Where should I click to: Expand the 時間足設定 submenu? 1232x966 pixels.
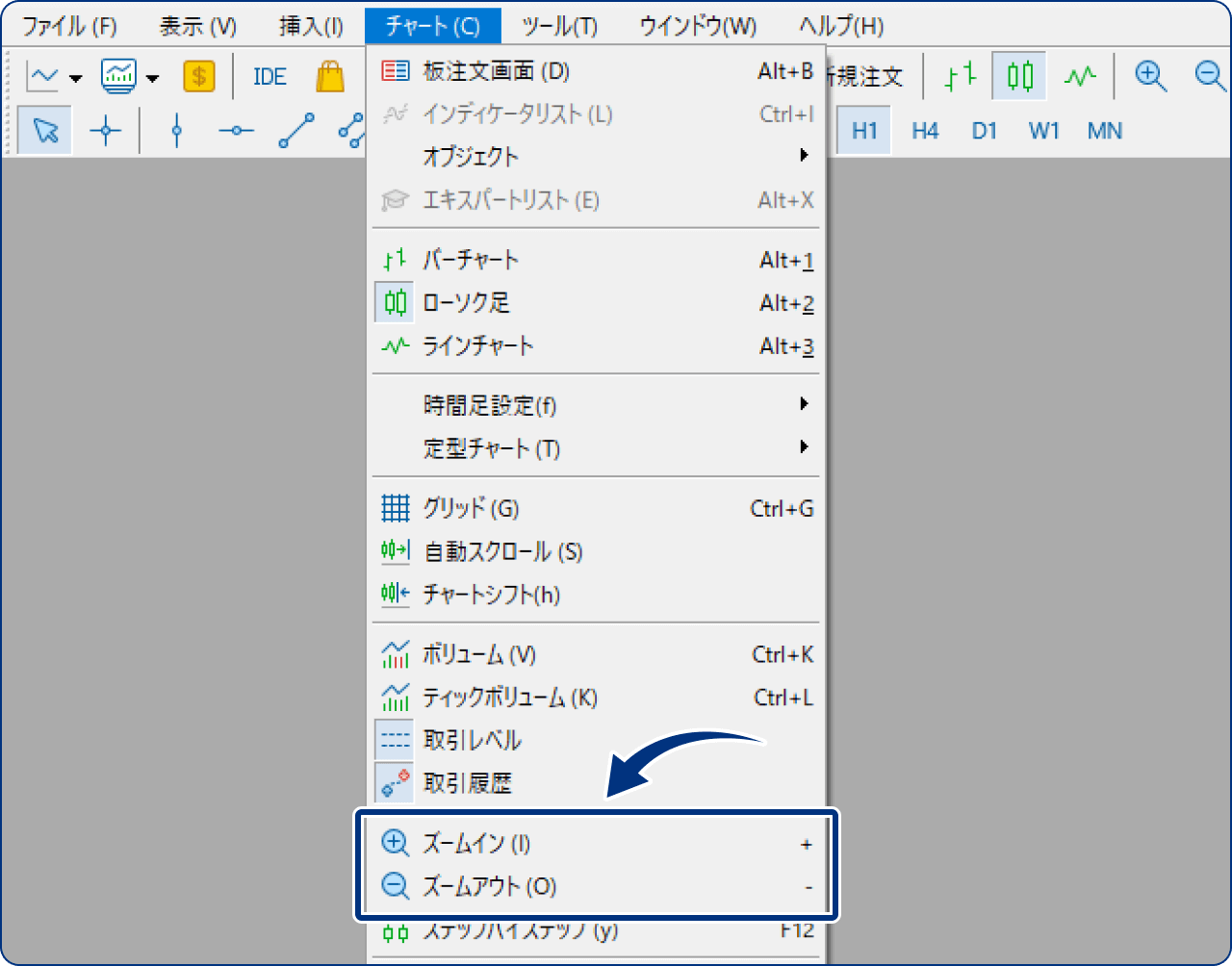click(x=487, y=405)
